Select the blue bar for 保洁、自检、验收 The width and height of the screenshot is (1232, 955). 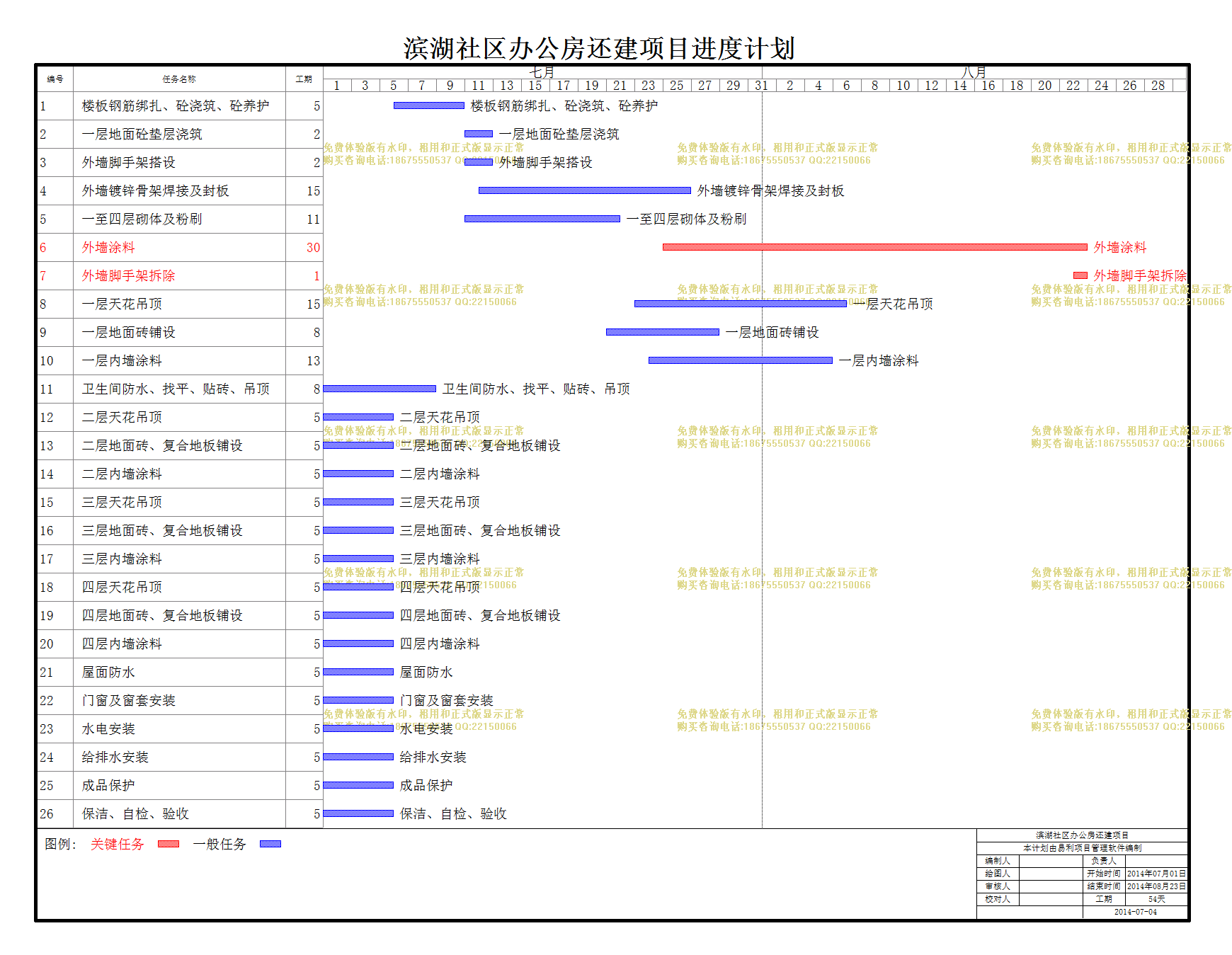pyautogui.click(x=358, y=813)
